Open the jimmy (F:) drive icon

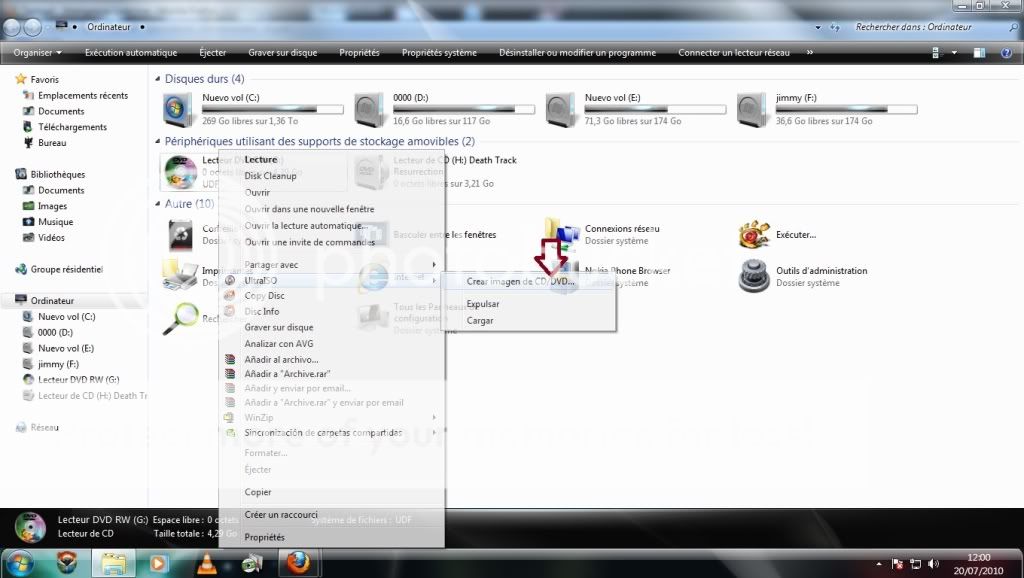[752, 109]
